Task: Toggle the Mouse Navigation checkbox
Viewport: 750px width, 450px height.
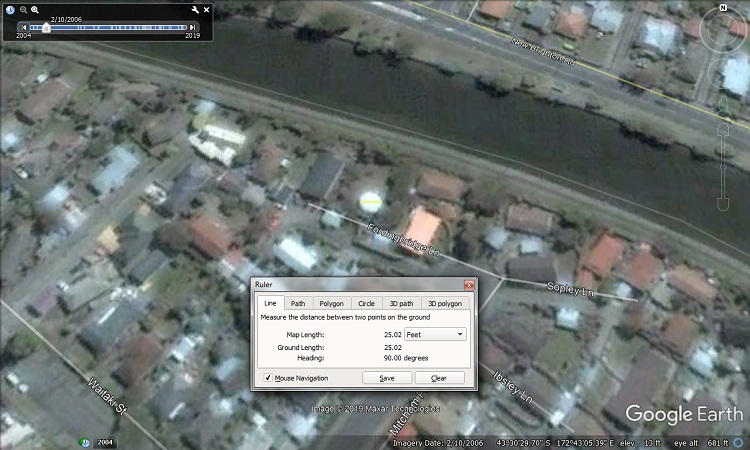Action: pos(268,378)
